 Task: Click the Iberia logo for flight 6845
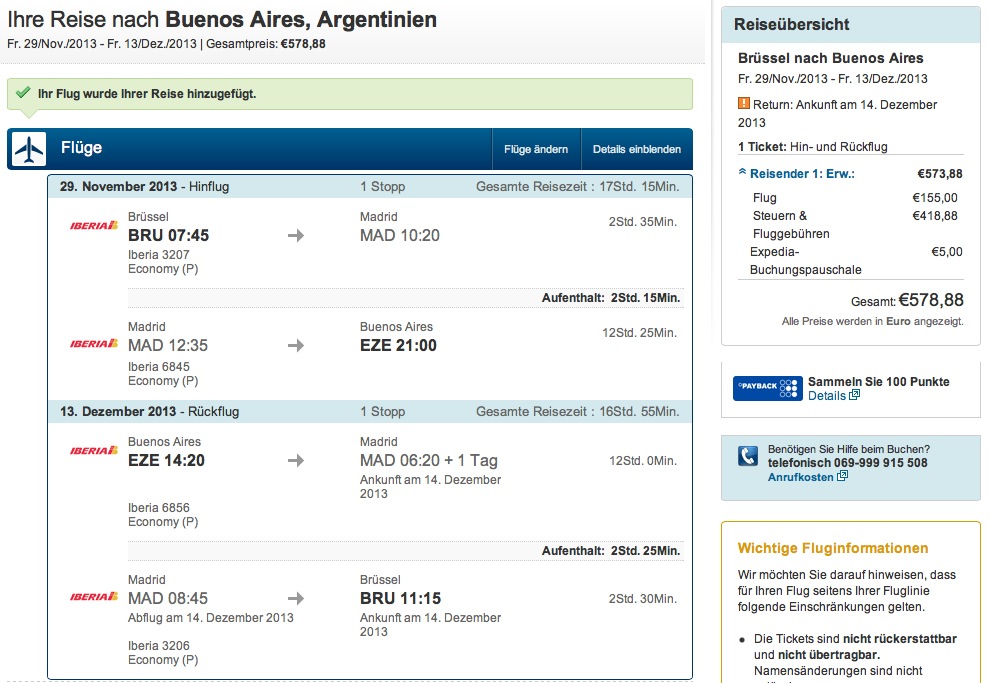(94, 344)
